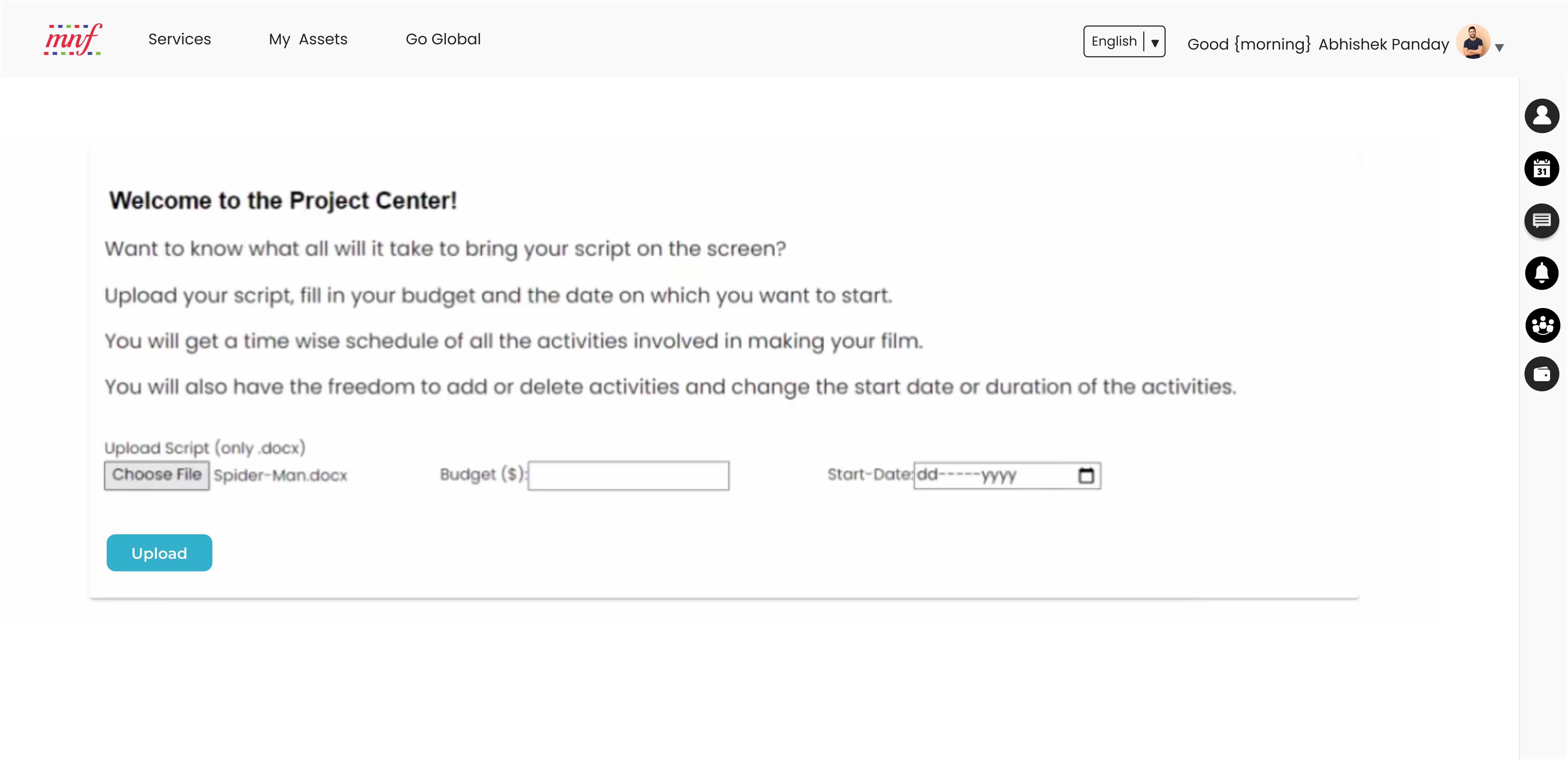Open the wallet icon in sidebar
This screenshot has width=1568, height=781.
click(1541, 374)
